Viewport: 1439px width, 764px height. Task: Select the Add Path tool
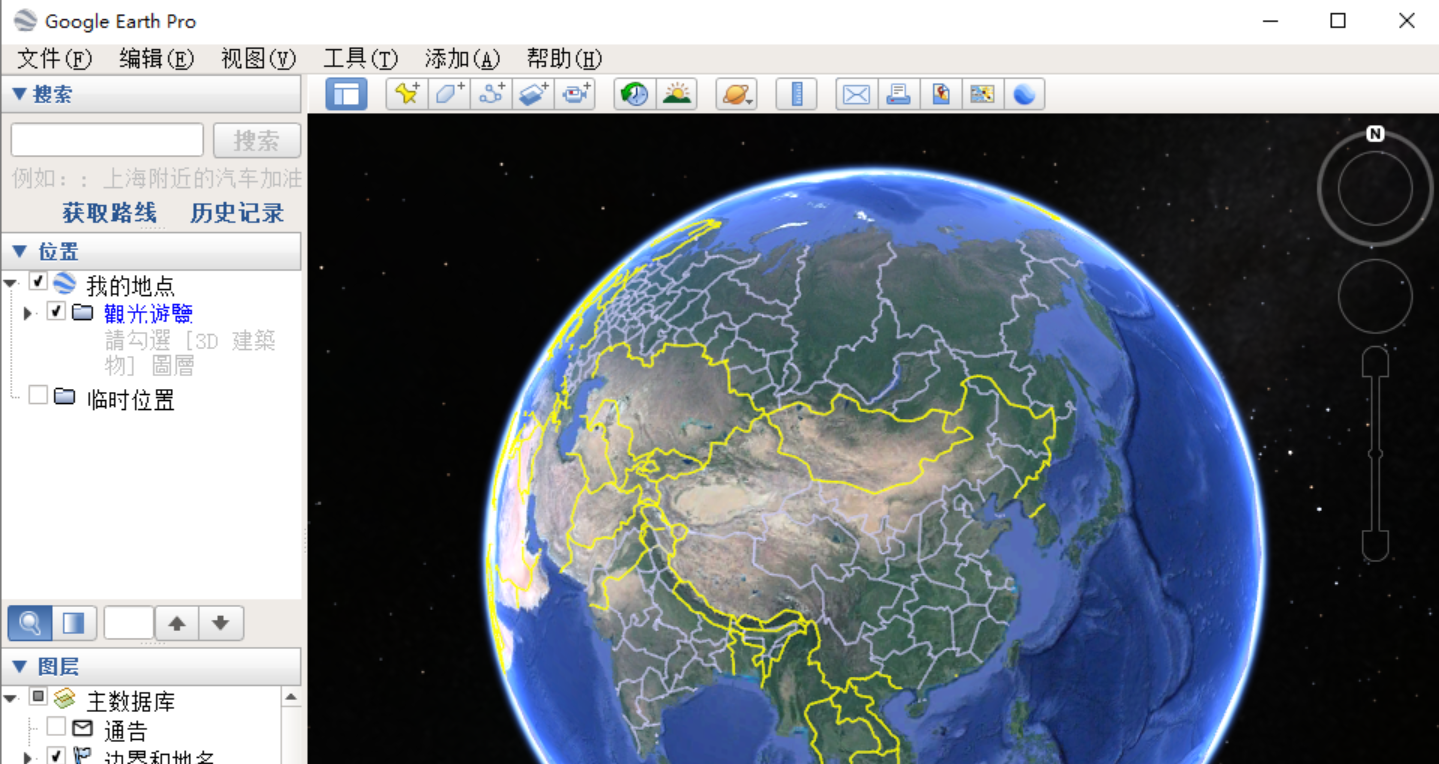tap(490, 94)
